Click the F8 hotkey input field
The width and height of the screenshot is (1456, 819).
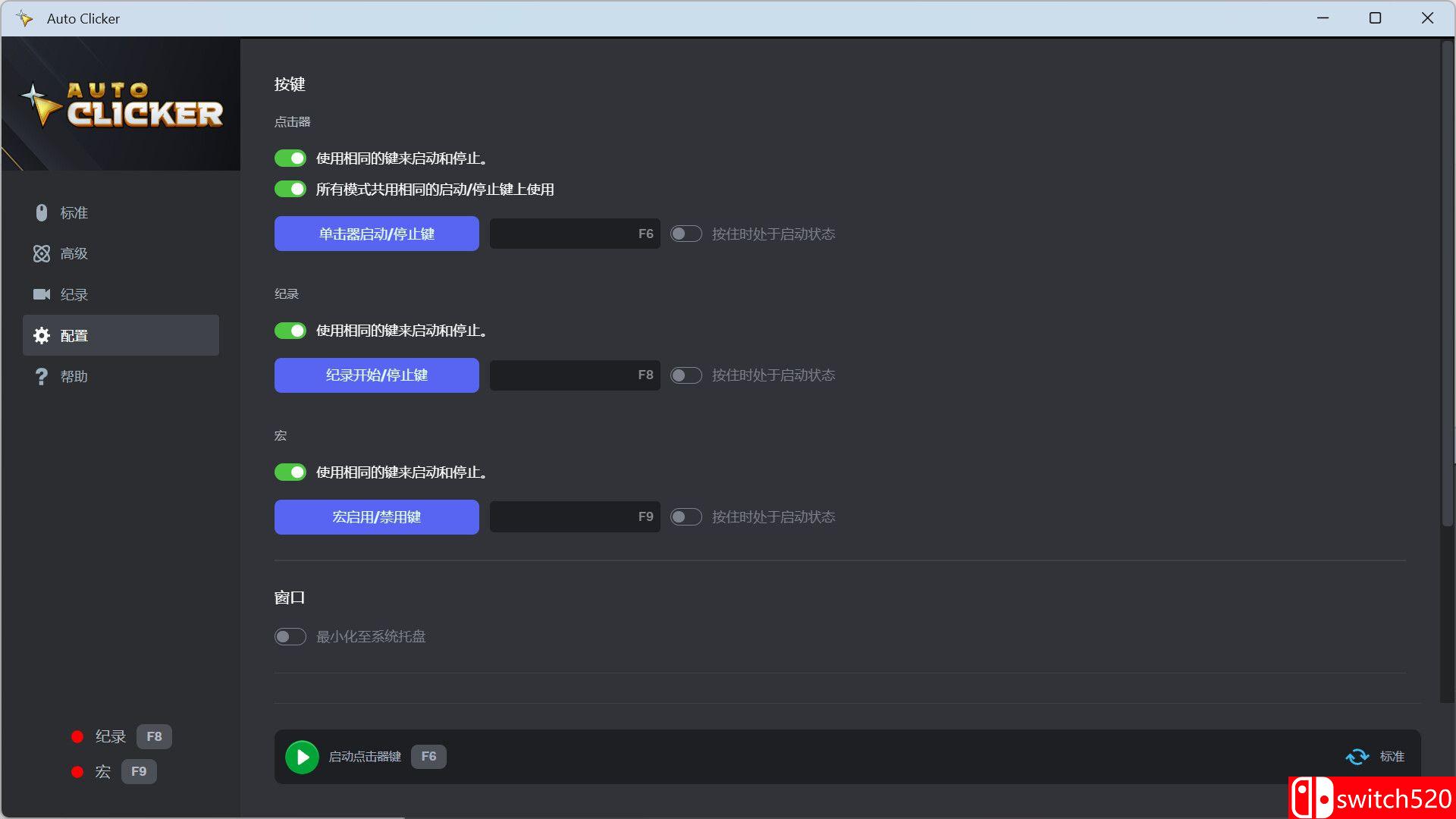[x=574, y=375]
